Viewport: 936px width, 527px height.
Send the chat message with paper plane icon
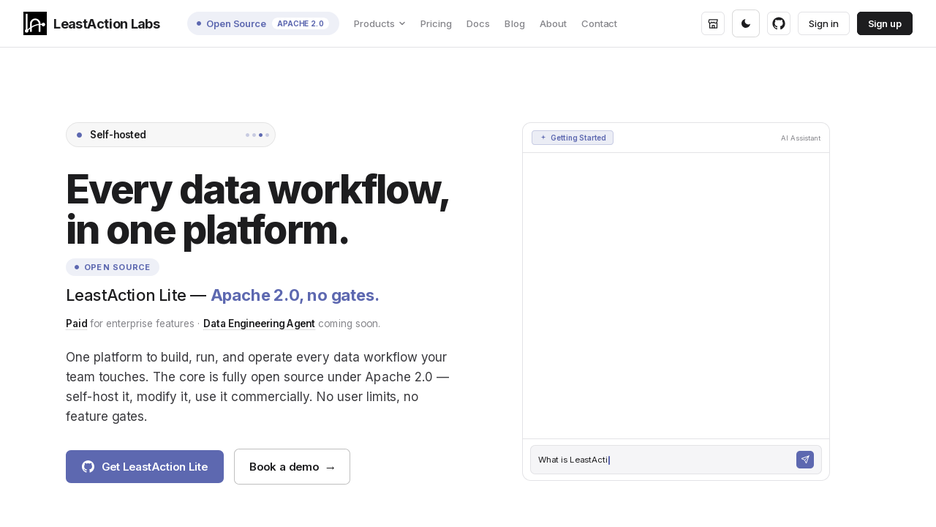805,460
